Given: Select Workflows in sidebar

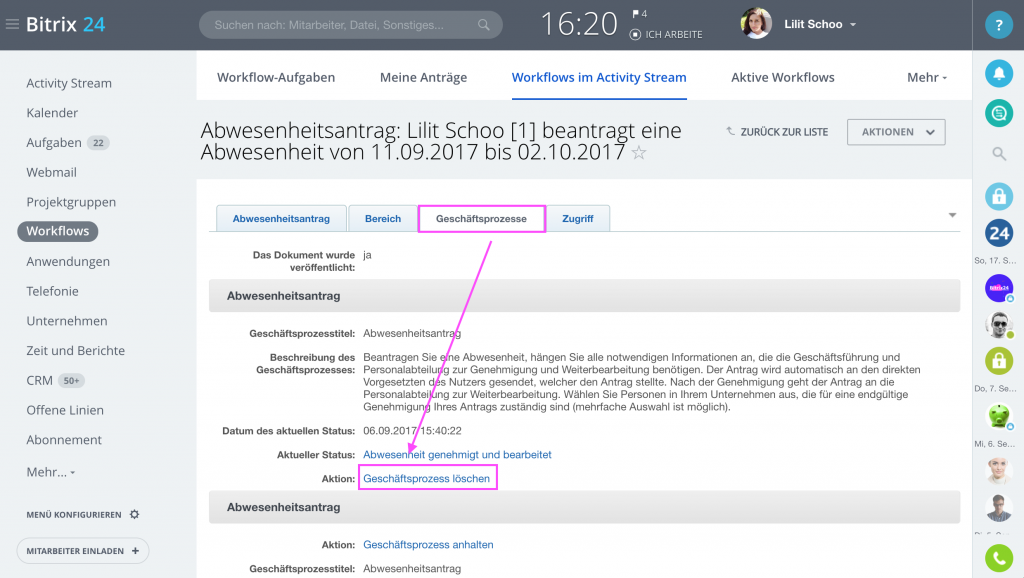Looking at the screenshot, I should tap(57, 231).
